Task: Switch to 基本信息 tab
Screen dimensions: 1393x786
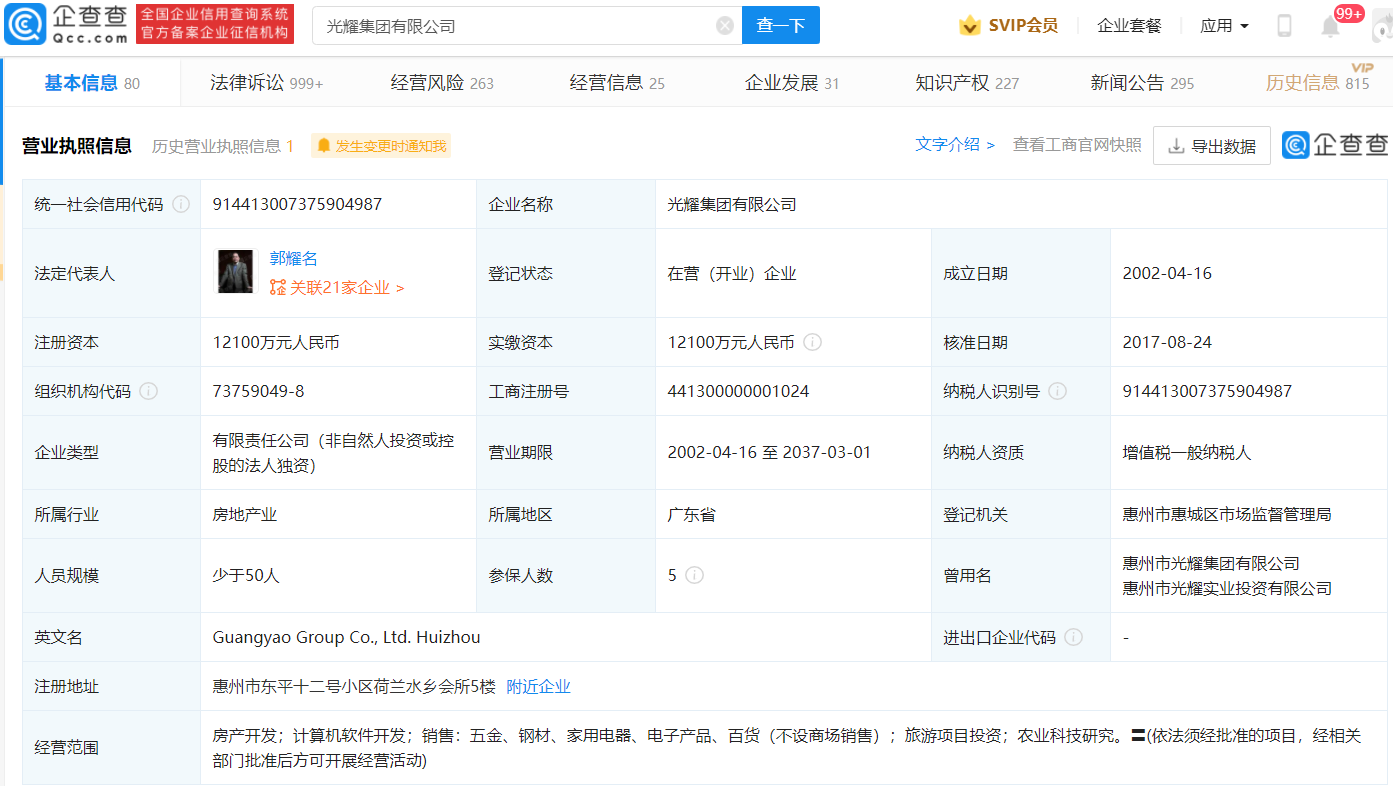Action: tap(92, 83)
